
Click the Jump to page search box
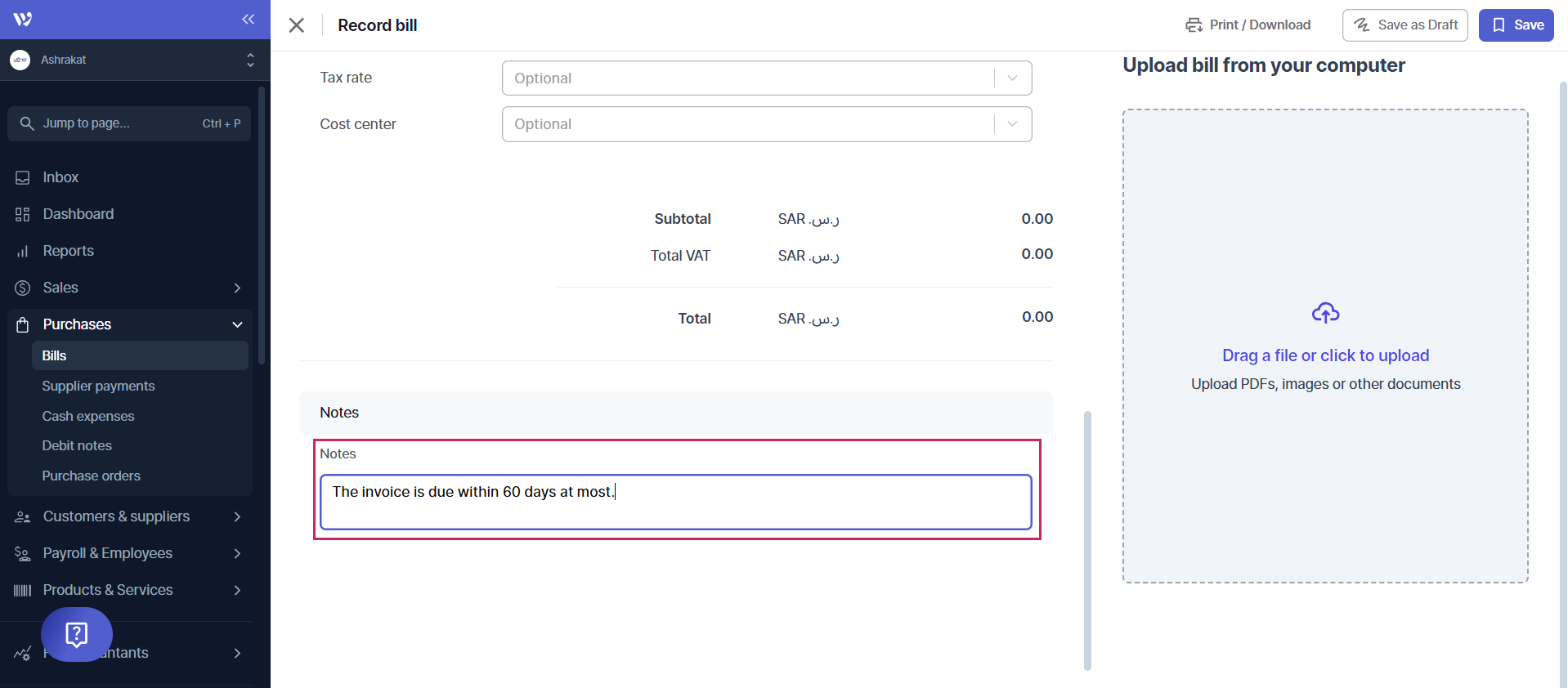pyautogui.click(x=129, y=123)
